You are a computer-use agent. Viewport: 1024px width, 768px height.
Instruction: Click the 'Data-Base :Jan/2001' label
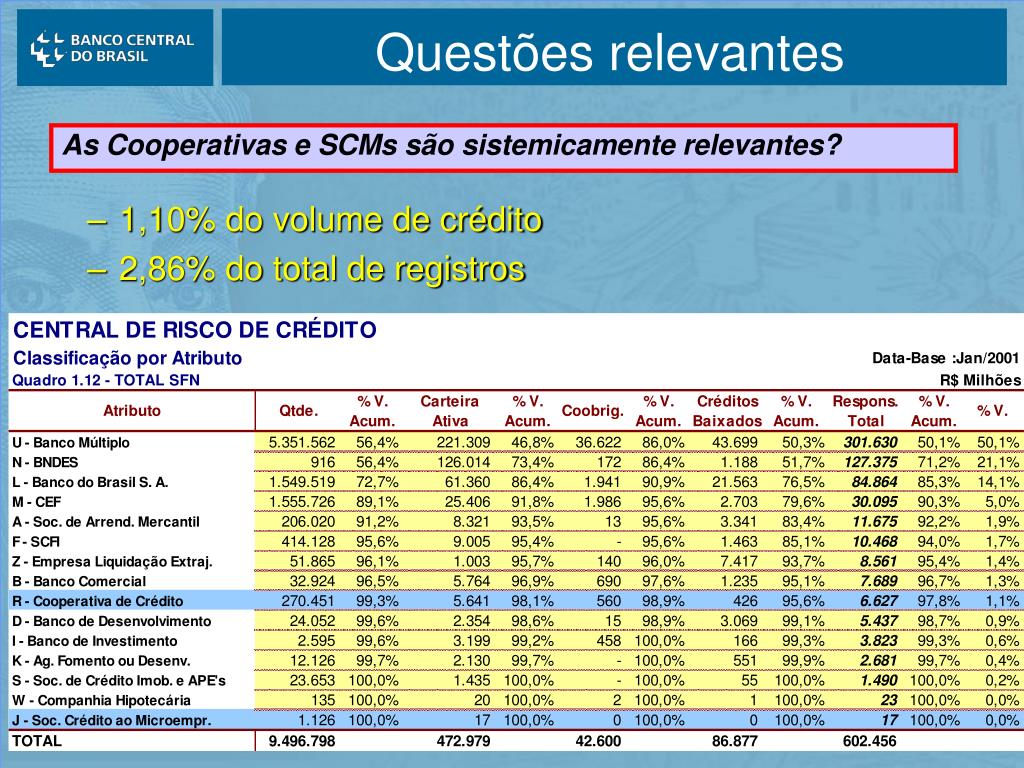pyautogui.click(x=946, y=358)
